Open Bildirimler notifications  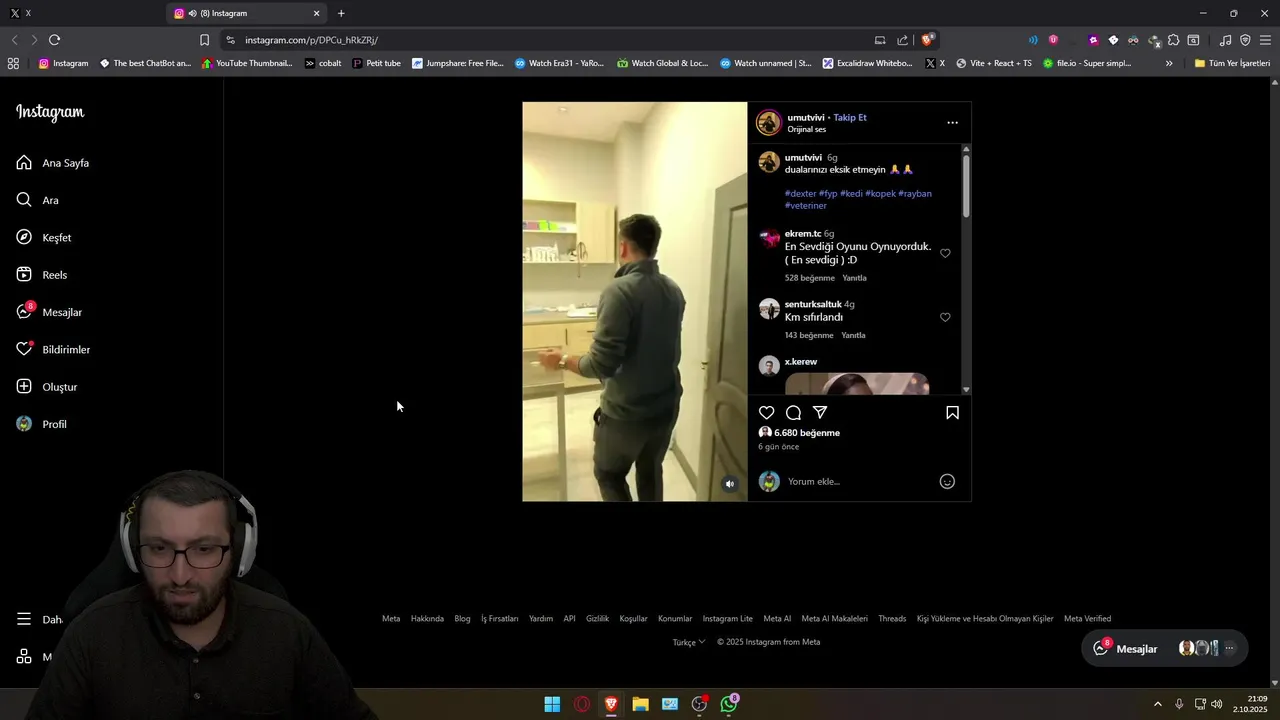pyautogui.click(x=53, y=350)
